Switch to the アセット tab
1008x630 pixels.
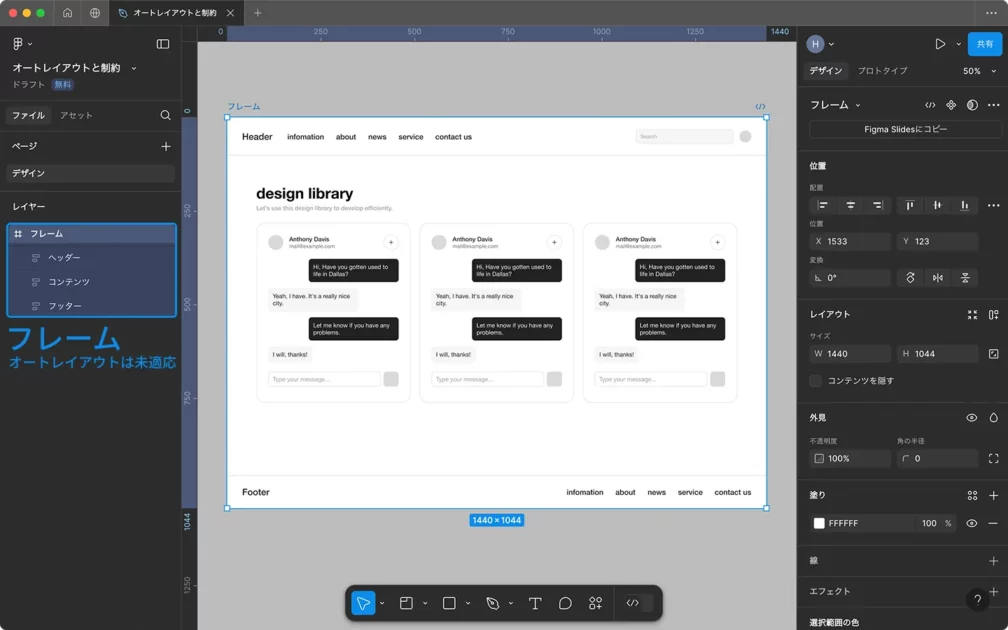point(76,115)
